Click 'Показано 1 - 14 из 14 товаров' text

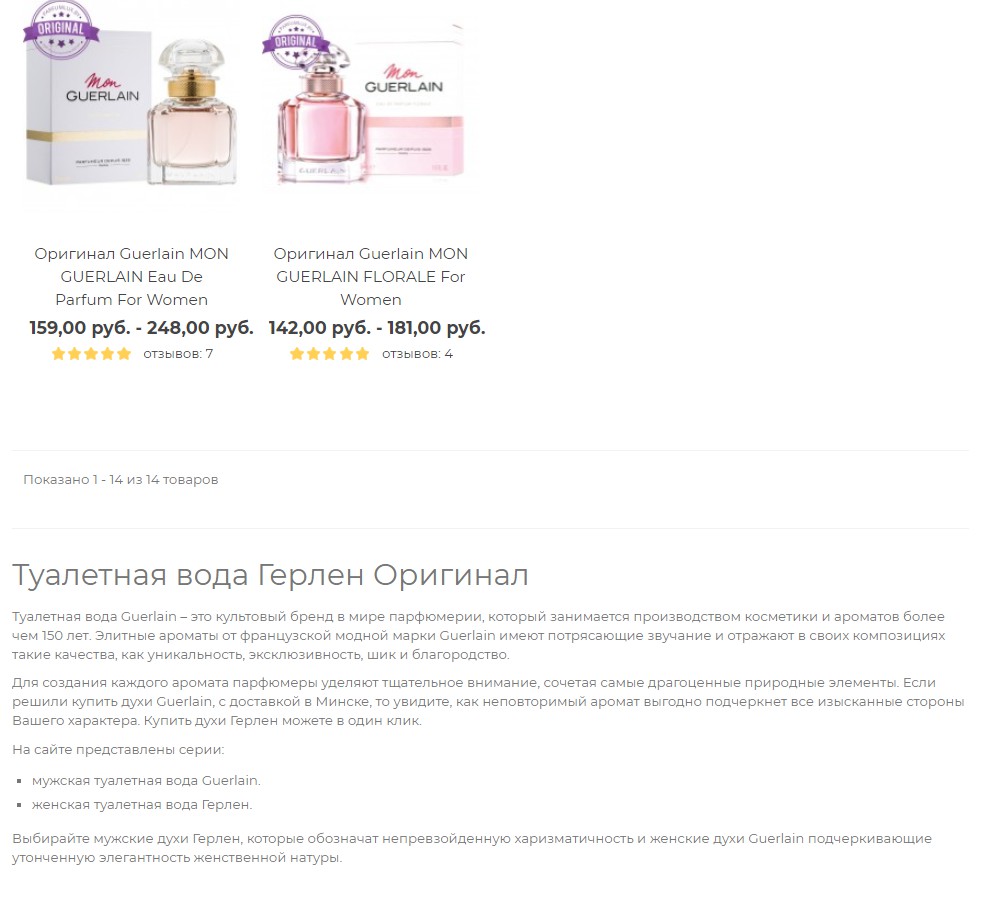(121, 480)
